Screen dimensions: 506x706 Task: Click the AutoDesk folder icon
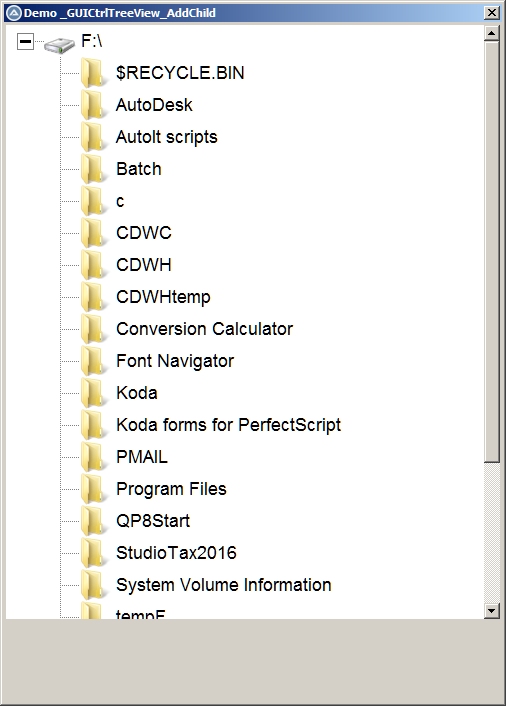(x=94, y=105)
